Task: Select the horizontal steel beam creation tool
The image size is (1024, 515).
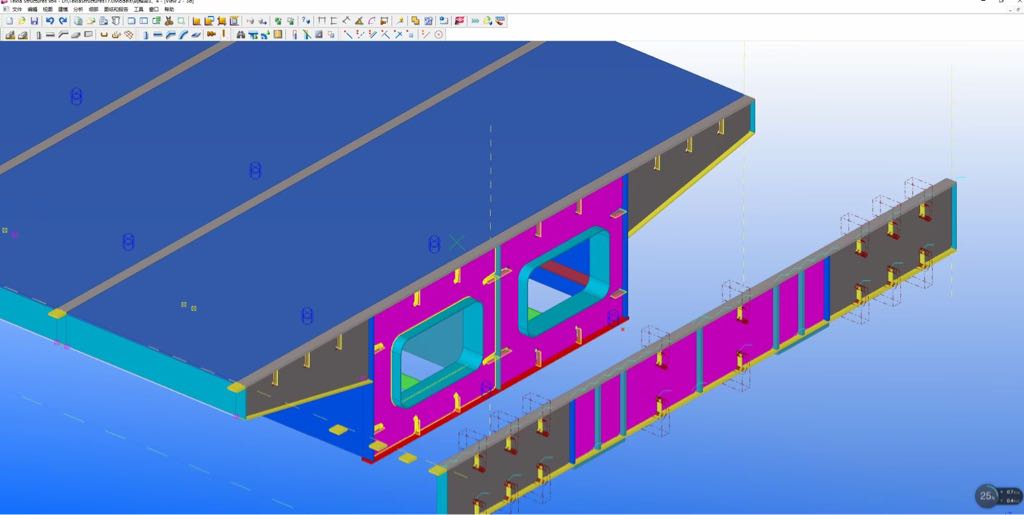Action: pos(51,35)
